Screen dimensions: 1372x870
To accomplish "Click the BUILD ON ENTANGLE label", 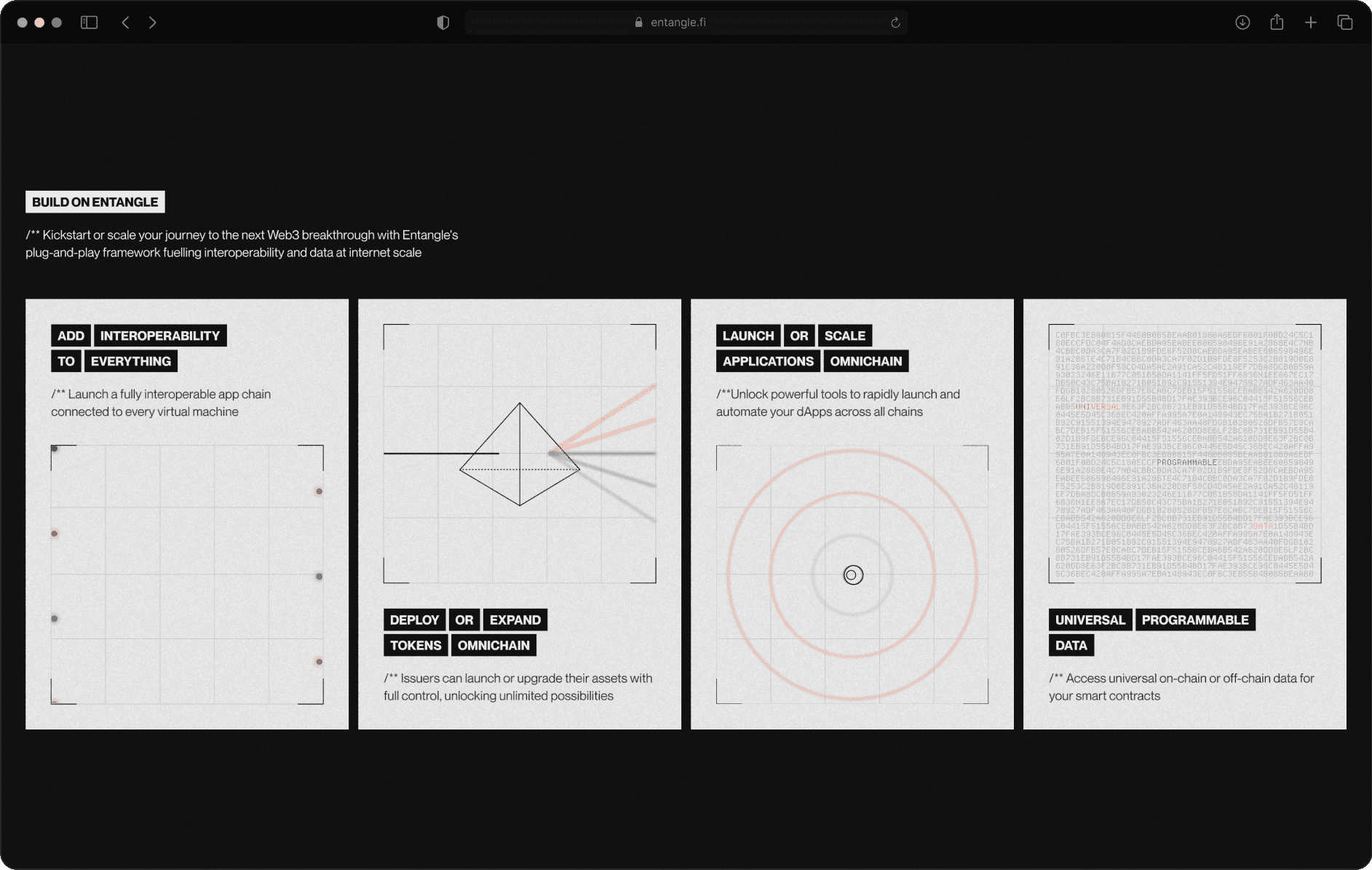I will tap(95, 202).
